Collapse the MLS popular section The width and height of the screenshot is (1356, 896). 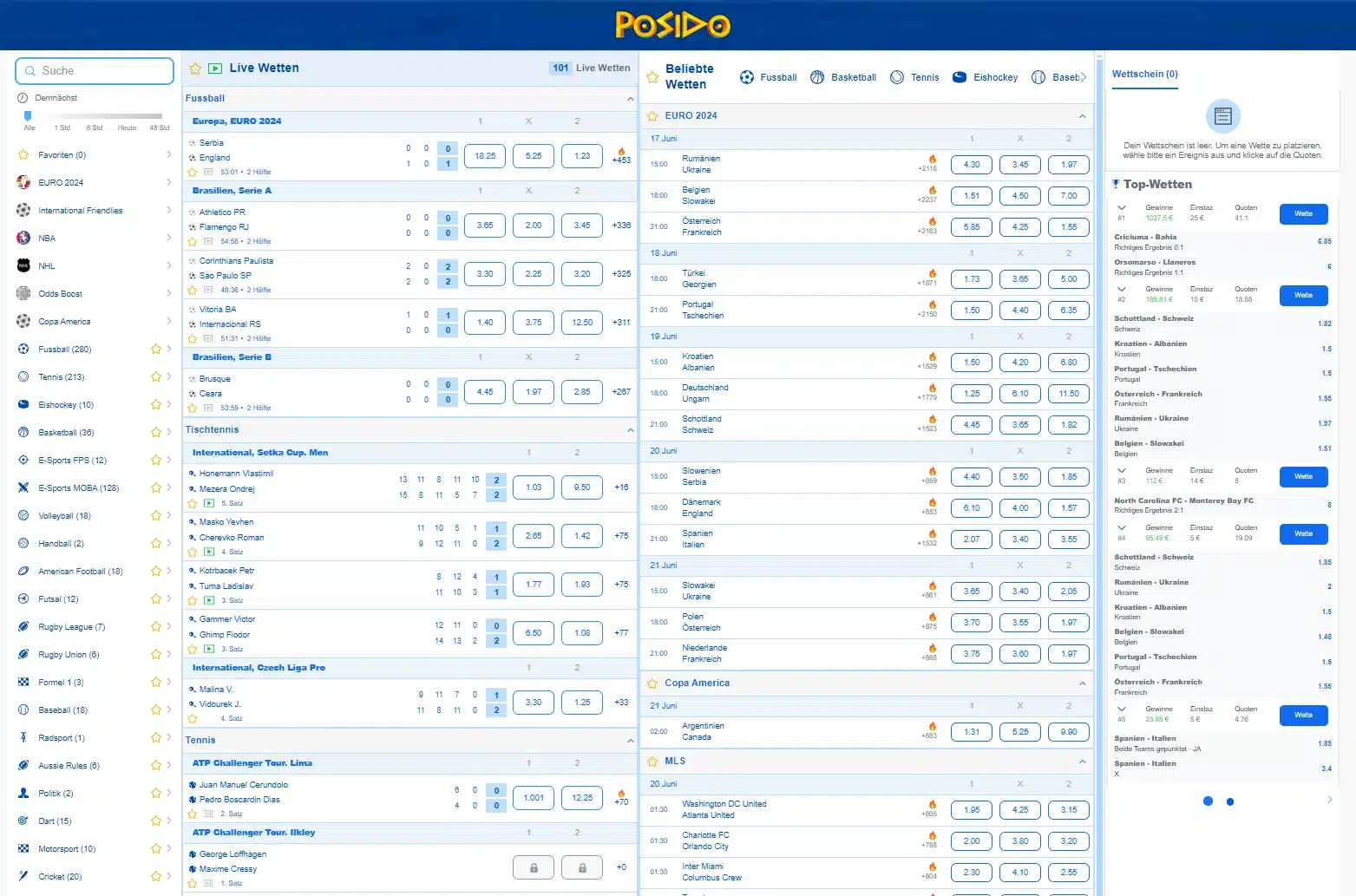point(1082,762)
